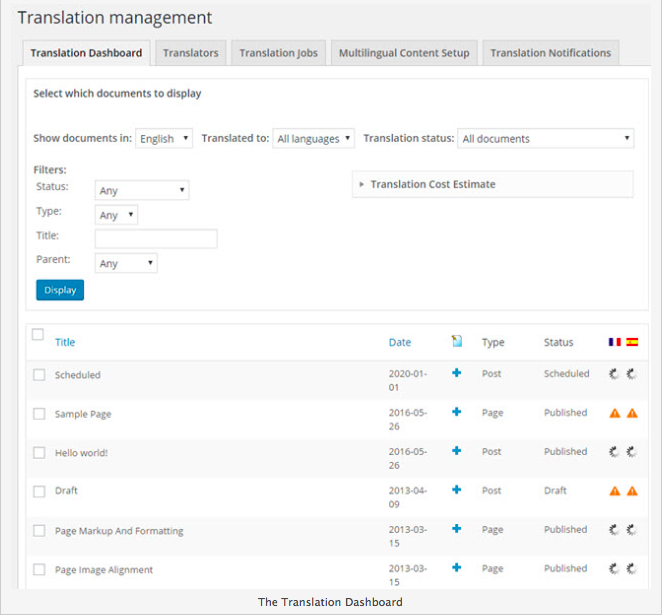The image size is (662, 615).
Task: Click Spanish status icon for Page Markup And Formatting
Action: [x=631, y=530]
